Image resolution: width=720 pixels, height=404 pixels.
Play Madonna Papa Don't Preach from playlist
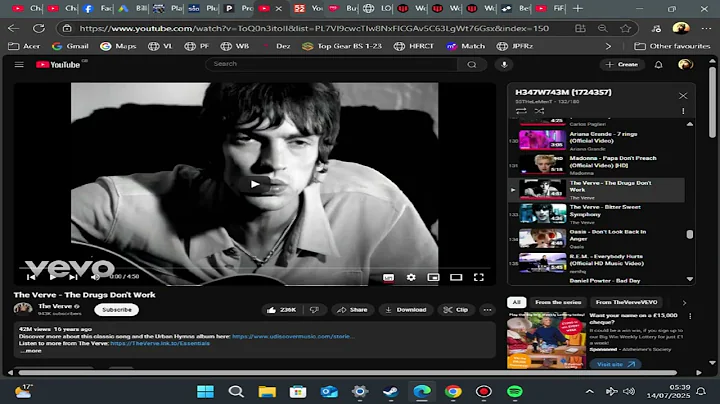pyautogui.click(x=596, y=165)
